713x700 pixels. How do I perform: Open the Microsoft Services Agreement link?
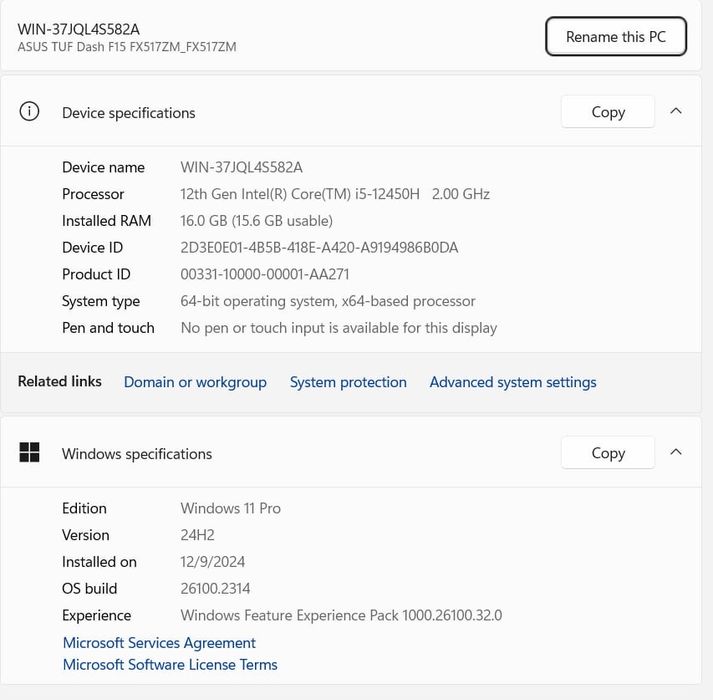[159, 643]
